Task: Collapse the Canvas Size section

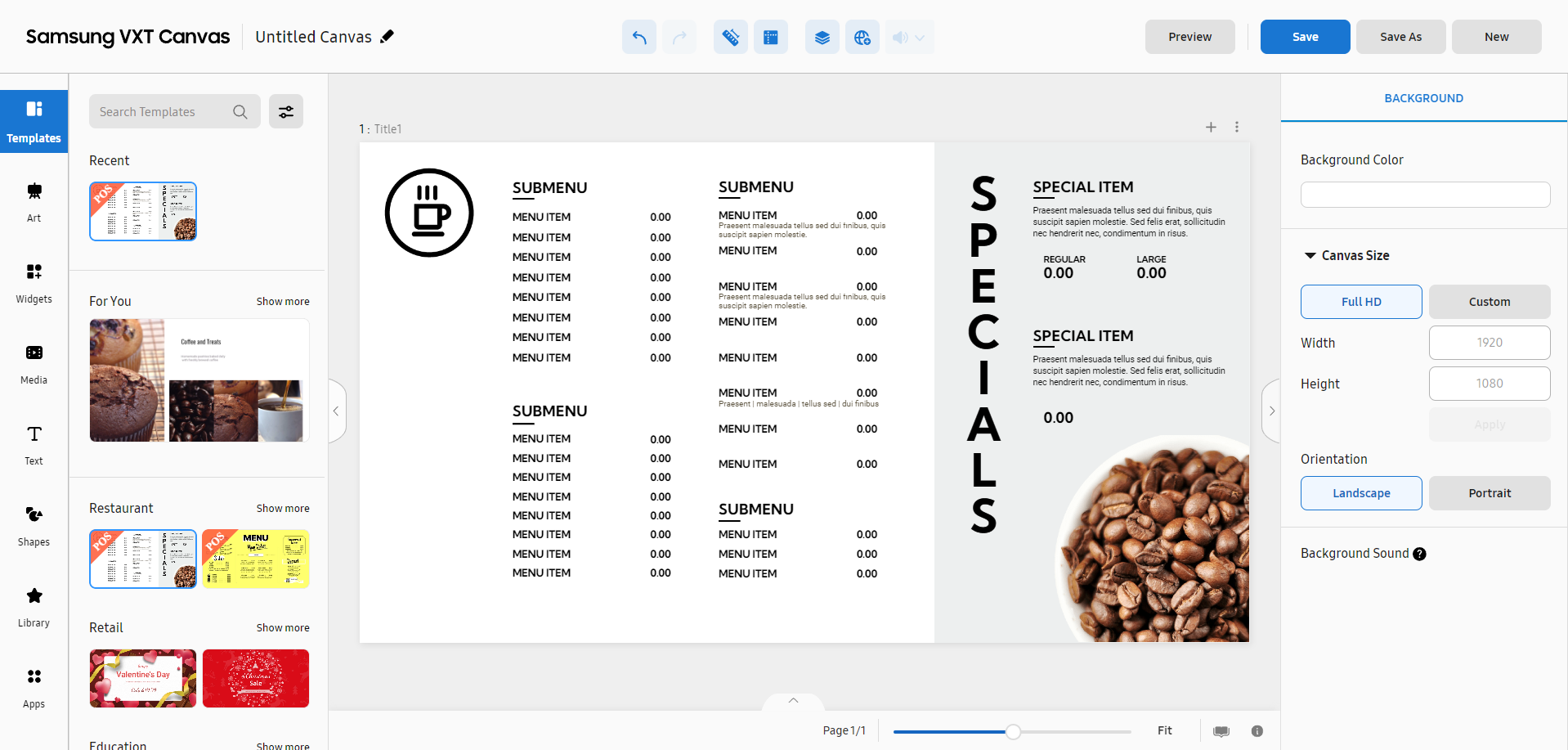Action: point(1310,256)
